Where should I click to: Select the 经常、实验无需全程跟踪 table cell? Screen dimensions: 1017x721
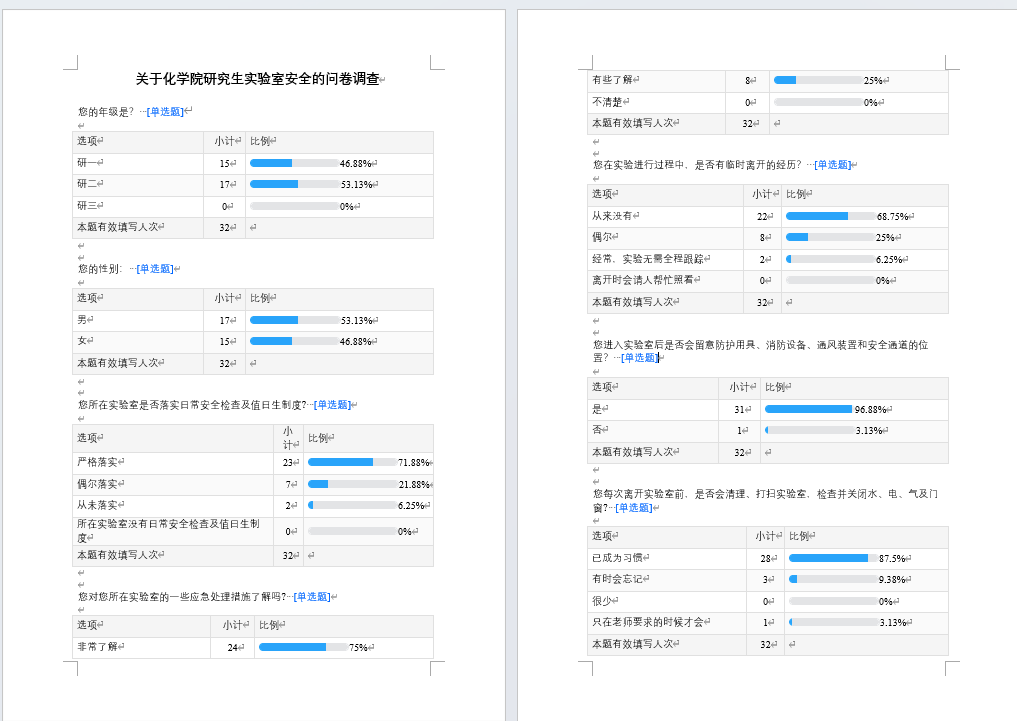666,259
